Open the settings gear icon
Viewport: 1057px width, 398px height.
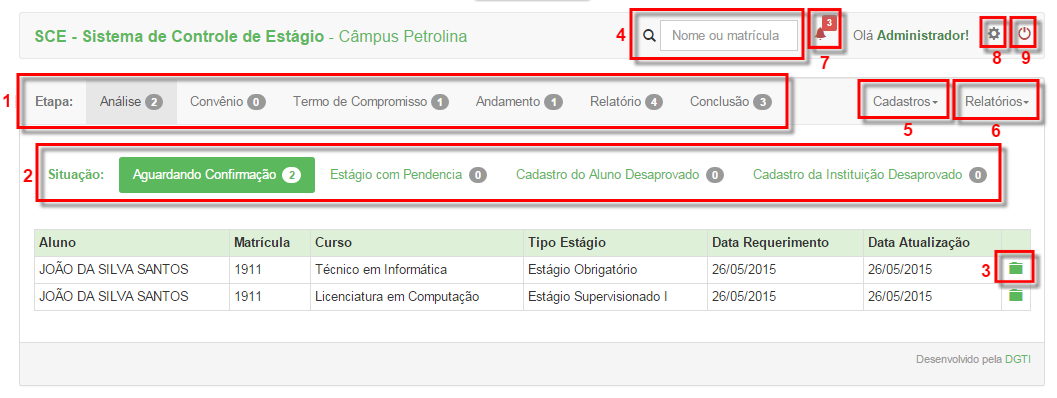(x=994, y=34)
